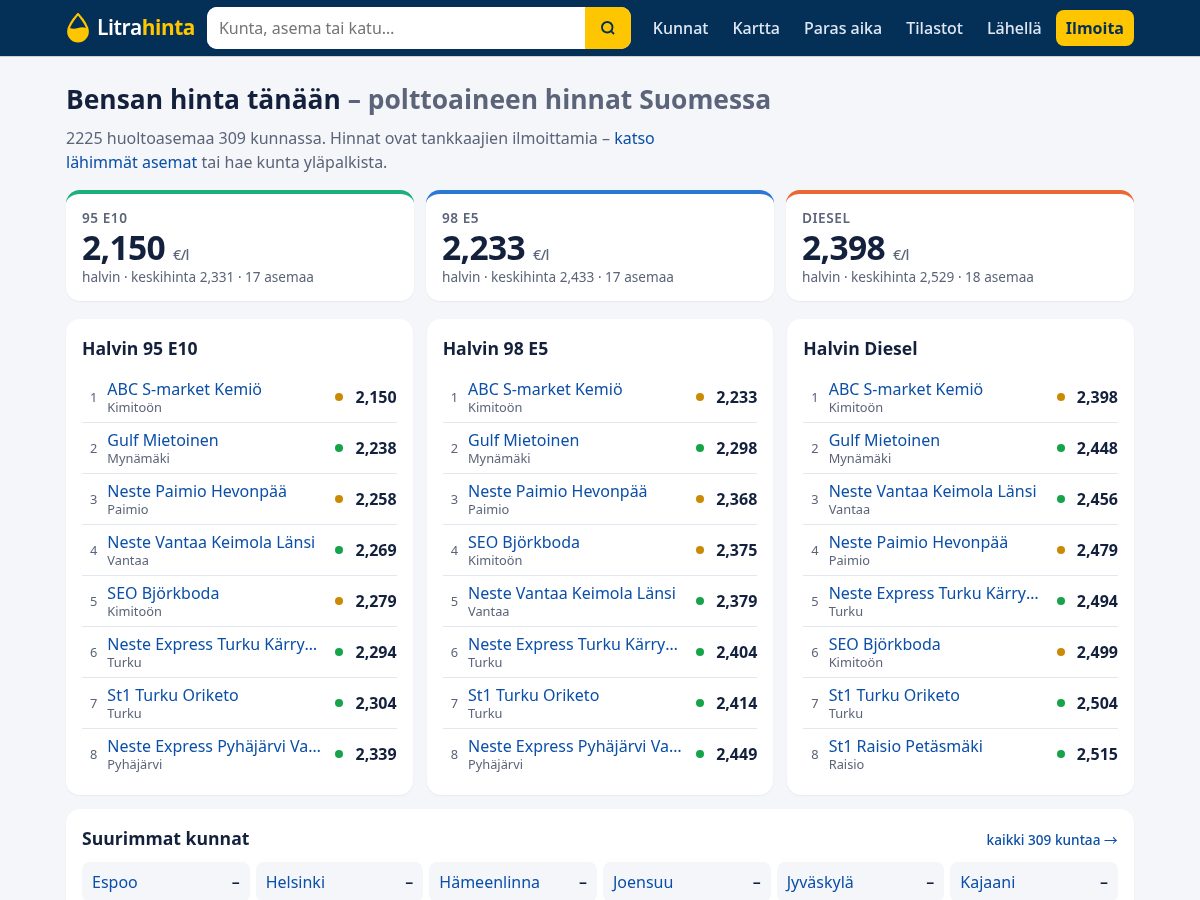The height and width of the screenshot is (900, 1200).
Task: Open Neste Vantaa Keimola Länsi in Diesel list
Action: (933, 491)
